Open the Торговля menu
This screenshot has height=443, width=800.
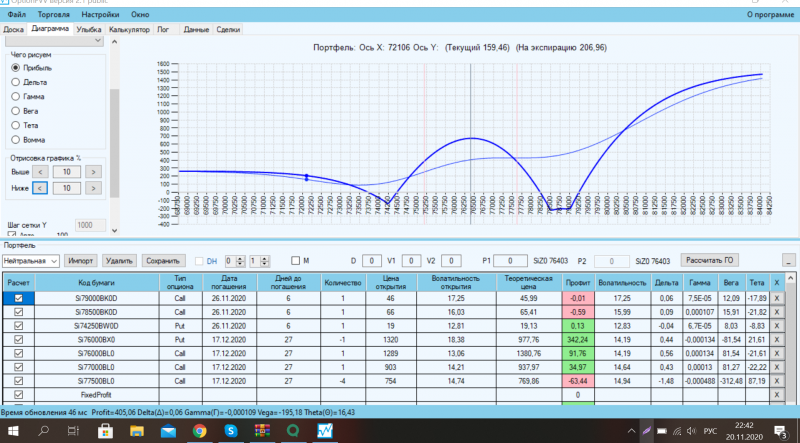[54, 14]
